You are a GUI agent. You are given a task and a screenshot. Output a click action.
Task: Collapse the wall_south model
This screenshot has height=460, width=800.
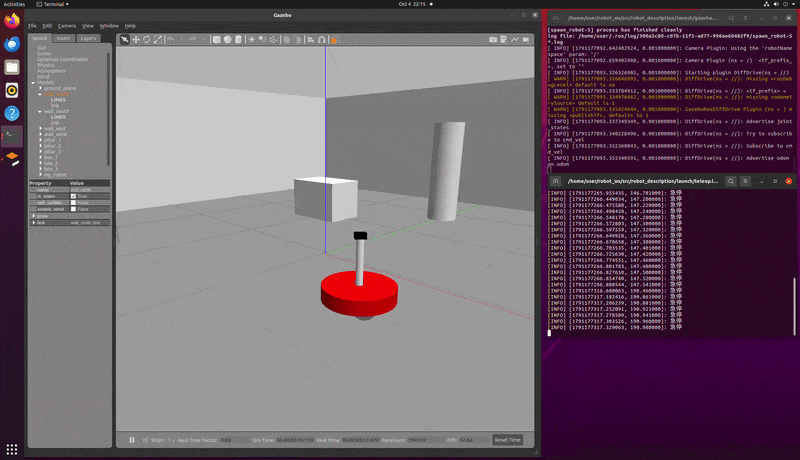coord(40,111)
